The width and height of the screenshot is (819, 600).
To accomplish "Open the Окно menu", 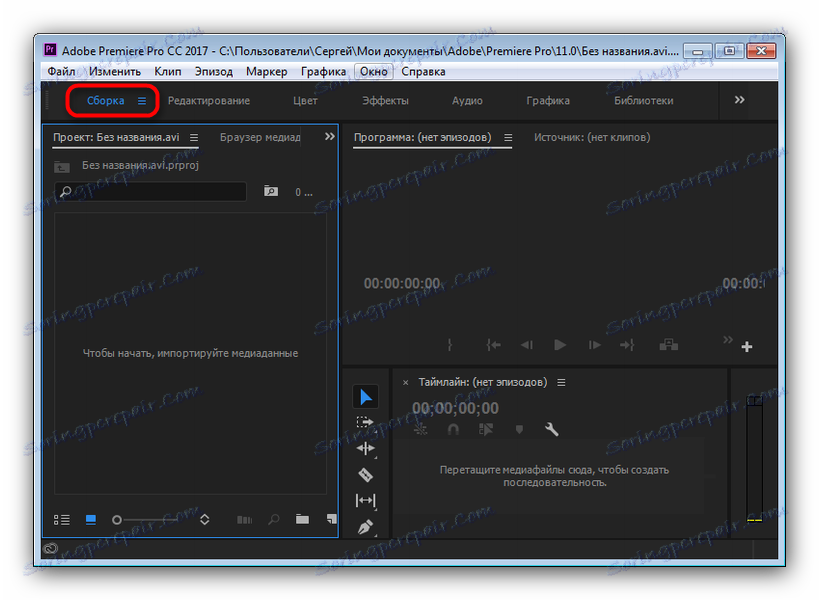I will pos(373,72).
